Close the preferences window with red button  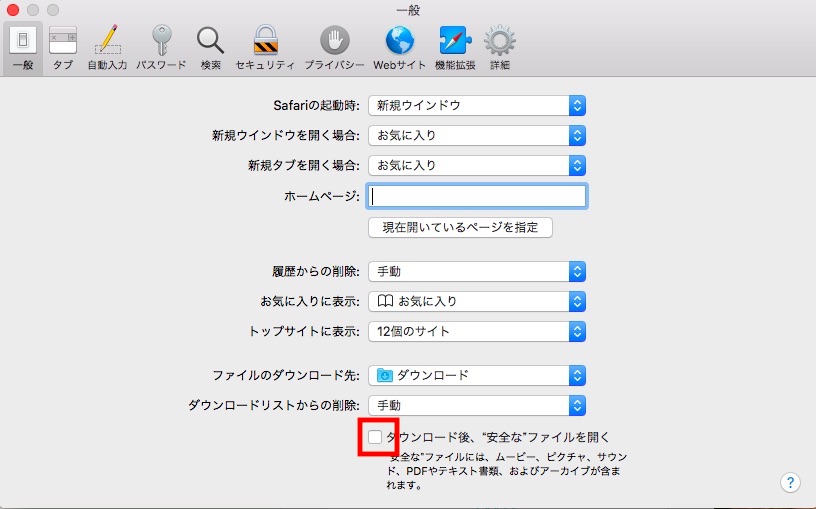click(x=12, y=10)
